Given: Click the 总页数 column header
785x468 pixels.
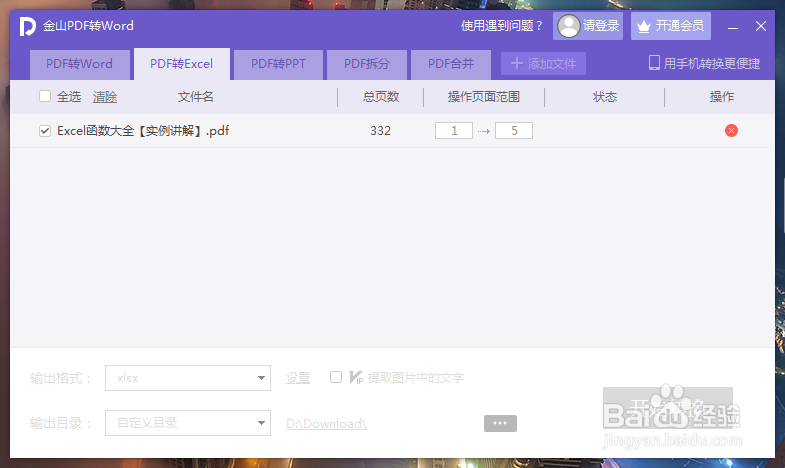Looking at the screenshot, I should pos(381,97).
